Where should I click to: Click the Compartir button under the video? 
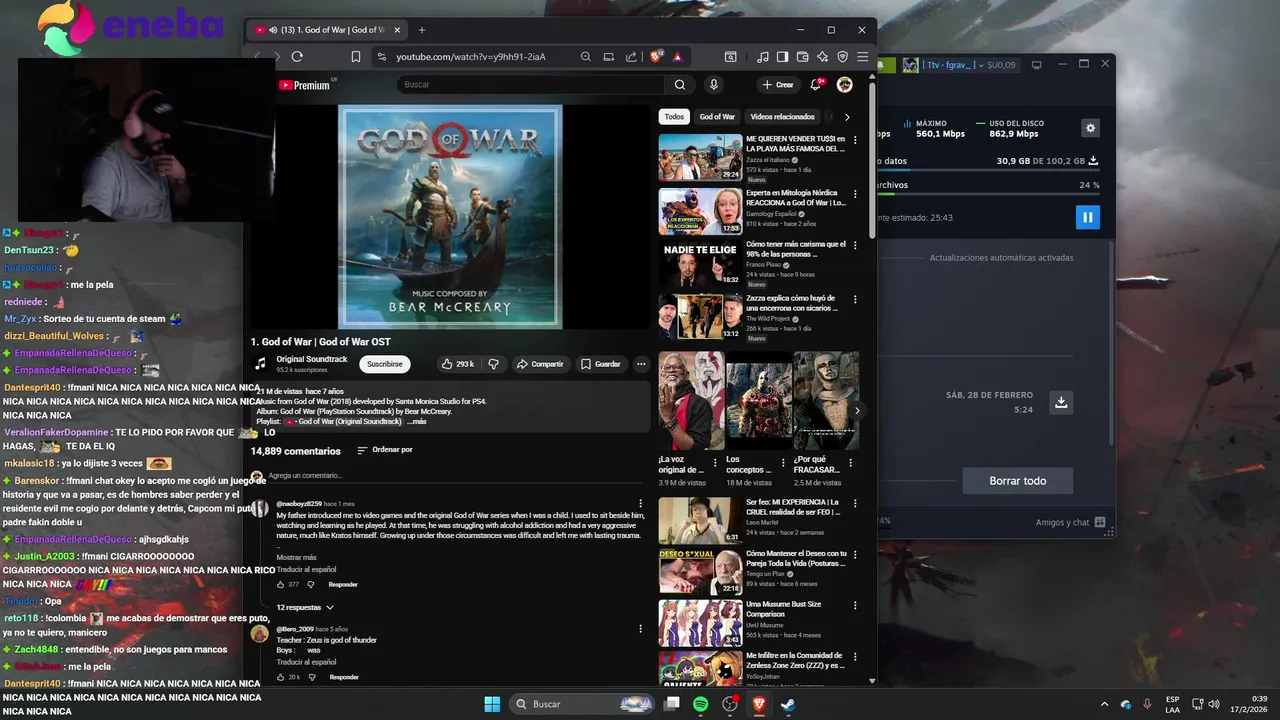pos(540,364)
